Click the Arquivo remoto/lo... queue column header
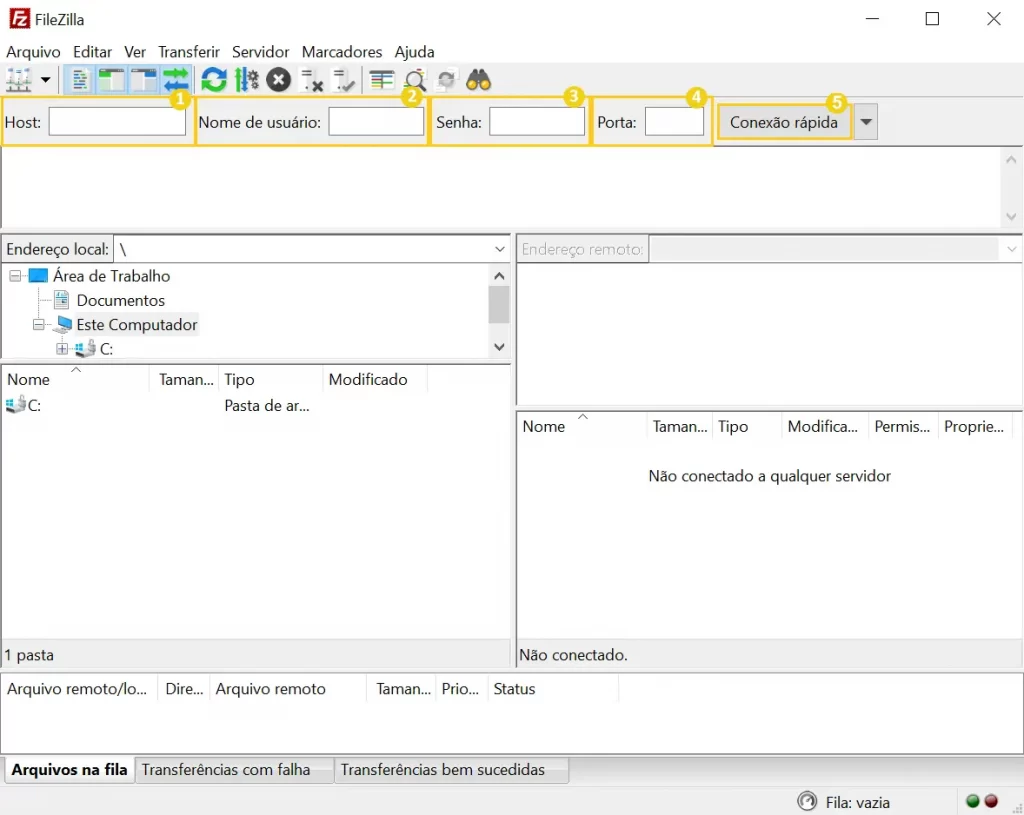 point(79,689)
